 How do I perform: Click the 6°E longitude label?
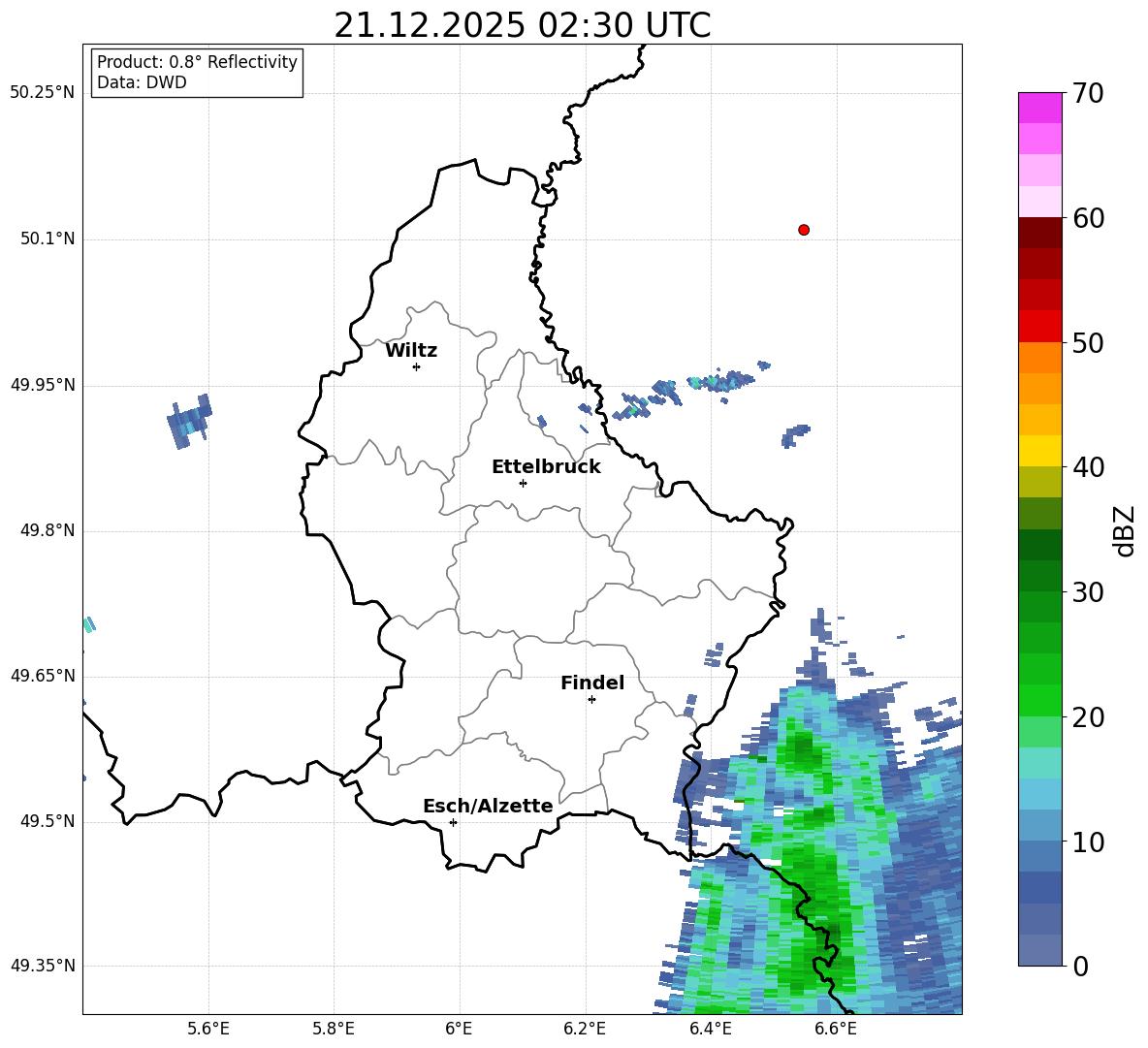point(459,1029)
